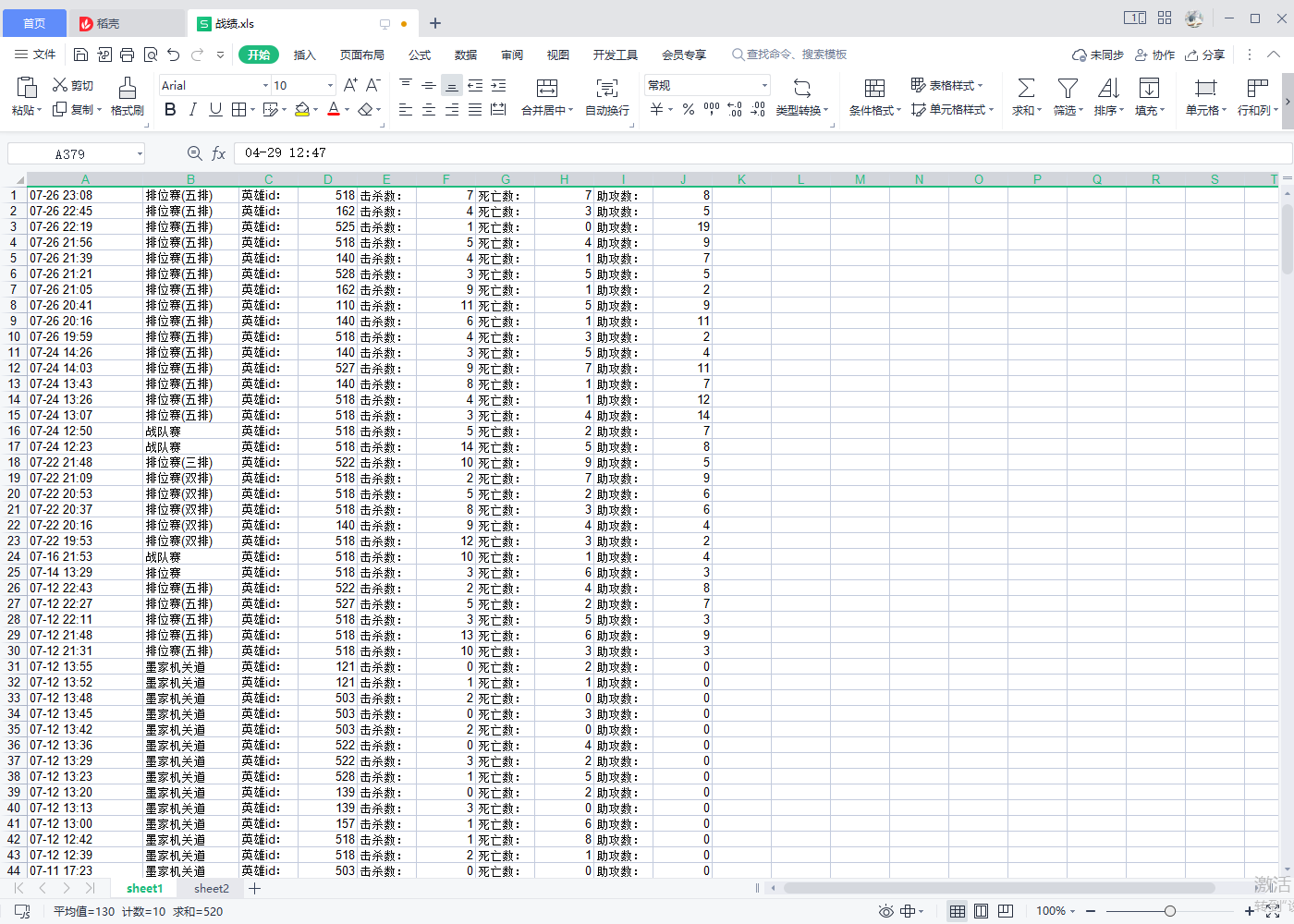Click the Sort (排序) icon

1108,88
